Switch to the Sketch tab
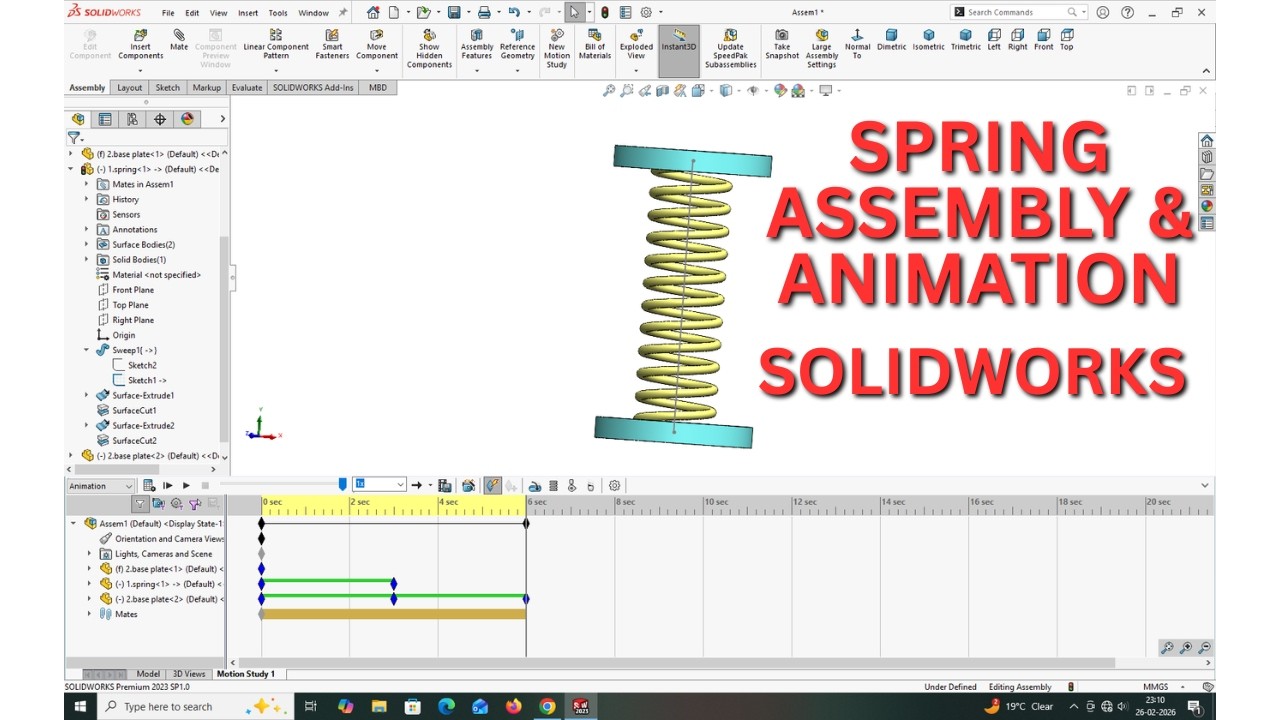1280x720 pixels. (167, 88)
